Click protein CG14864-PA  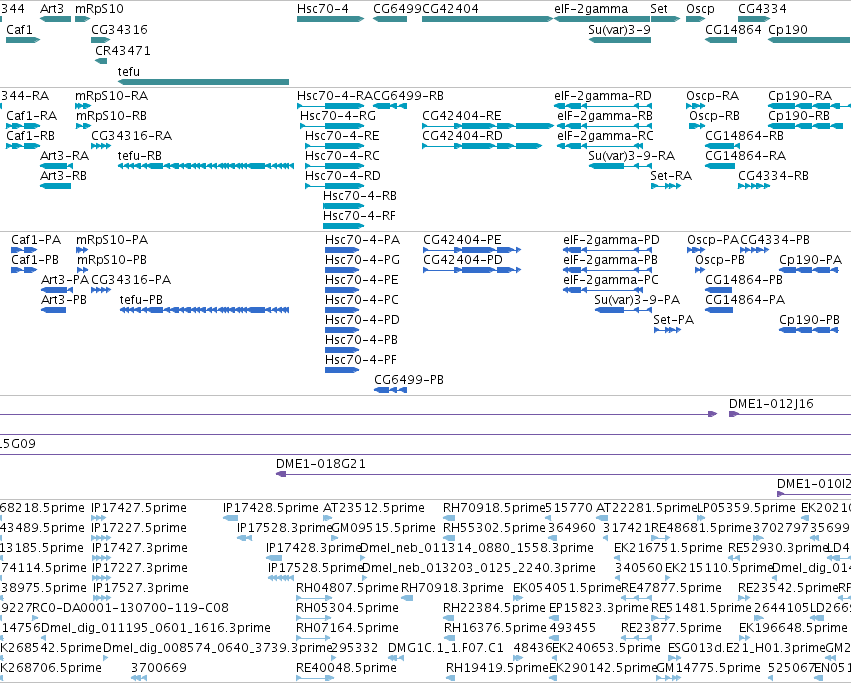719,310
